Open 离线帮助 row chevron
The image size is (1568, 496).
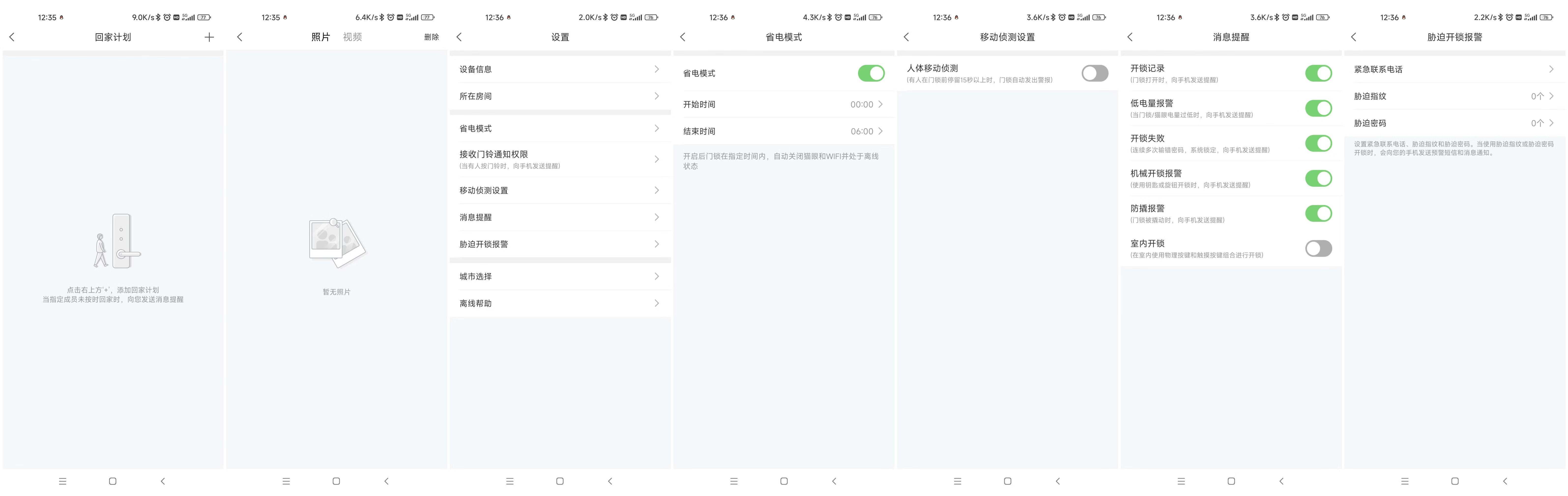point(656,303)
